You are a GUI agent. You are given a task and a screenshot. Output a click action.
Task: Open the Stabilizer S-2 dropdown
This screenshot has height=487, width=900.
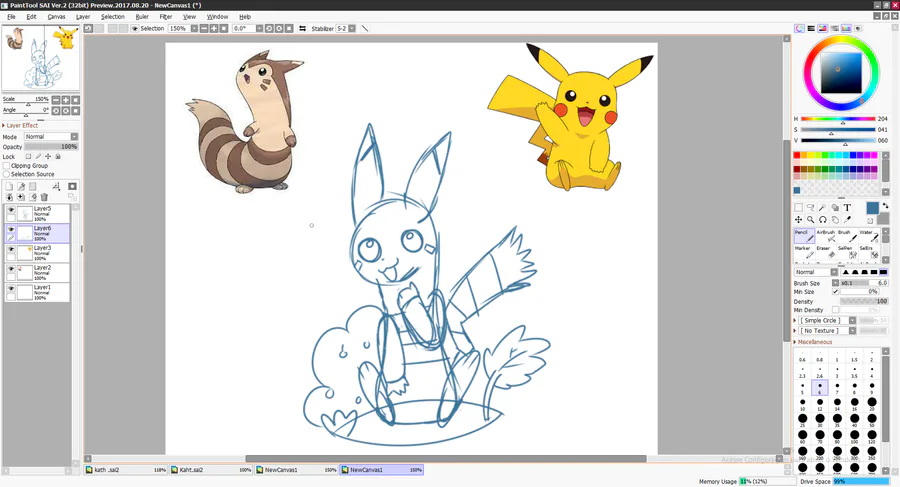tap(352, 28)
